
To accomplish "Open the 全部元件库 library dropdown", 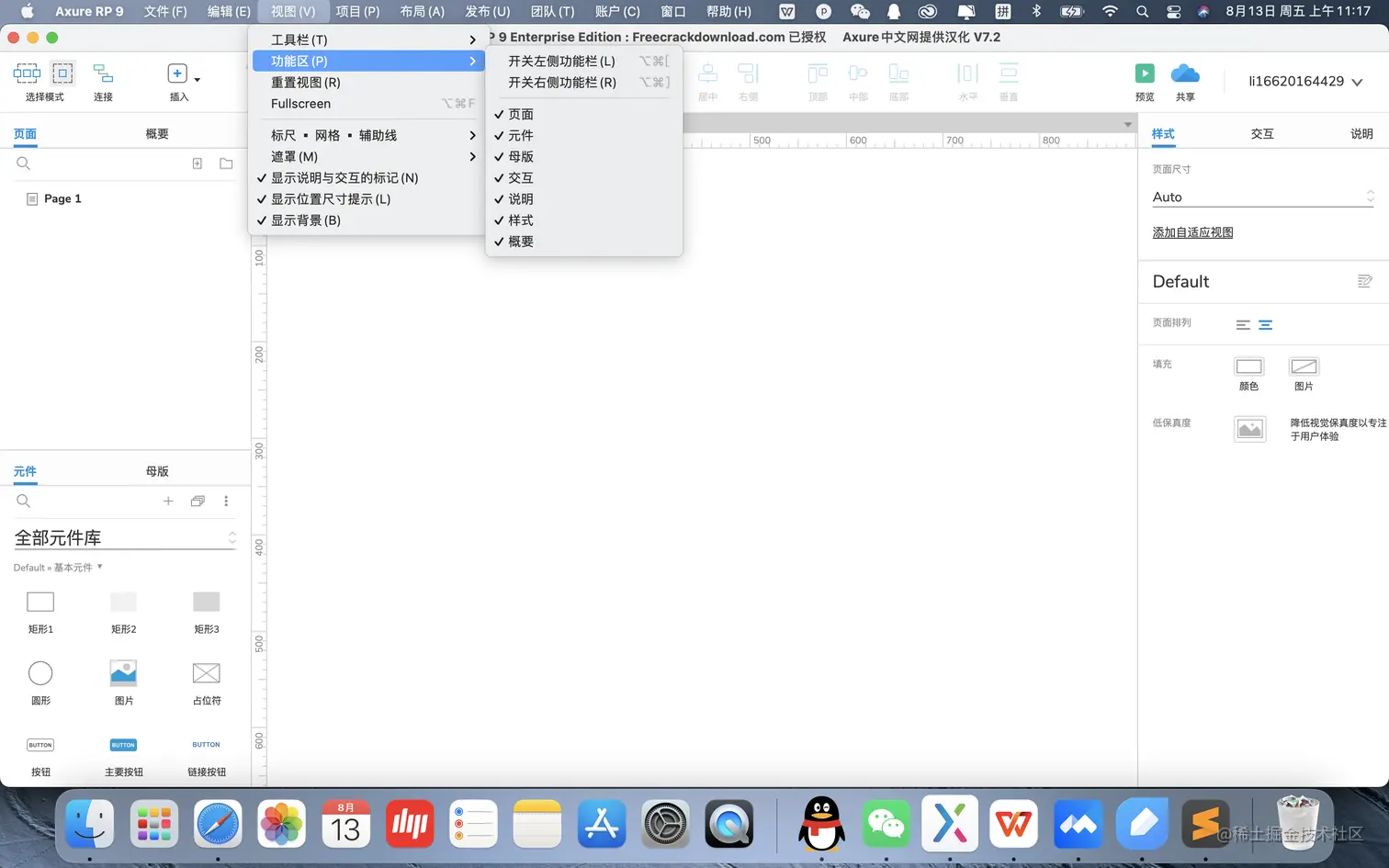I will click(125, 538).
